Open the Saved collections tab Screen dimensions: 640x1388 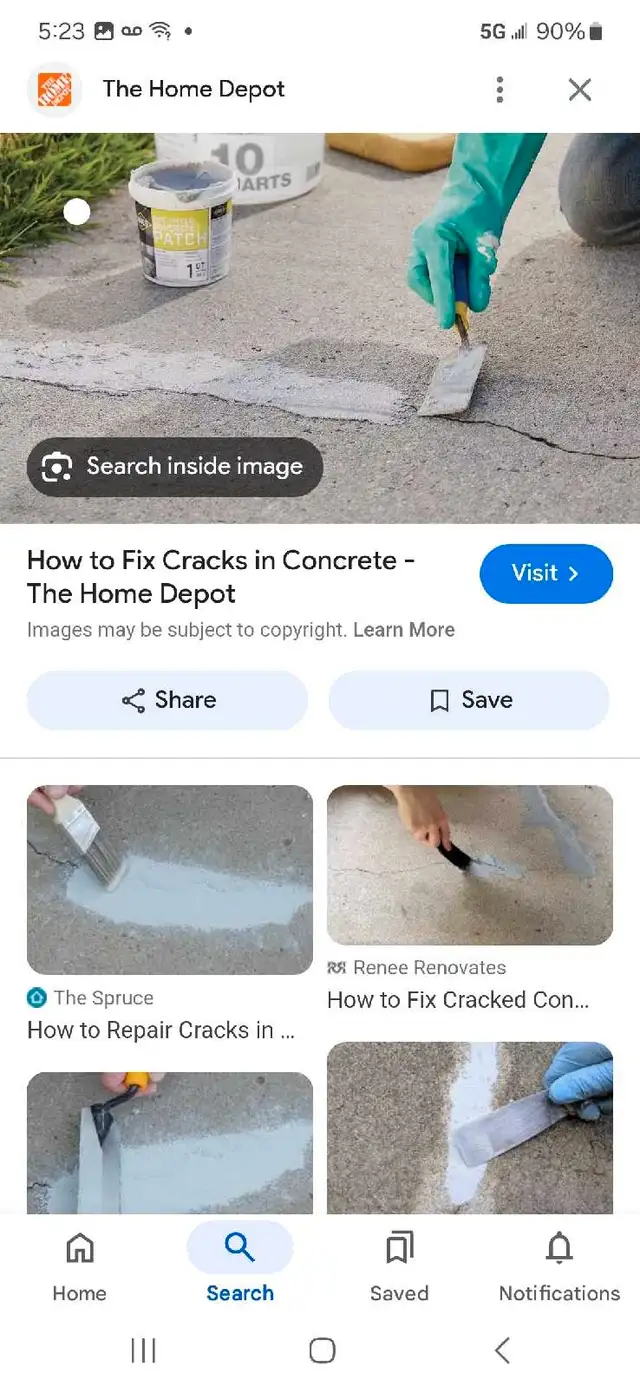399,1267
